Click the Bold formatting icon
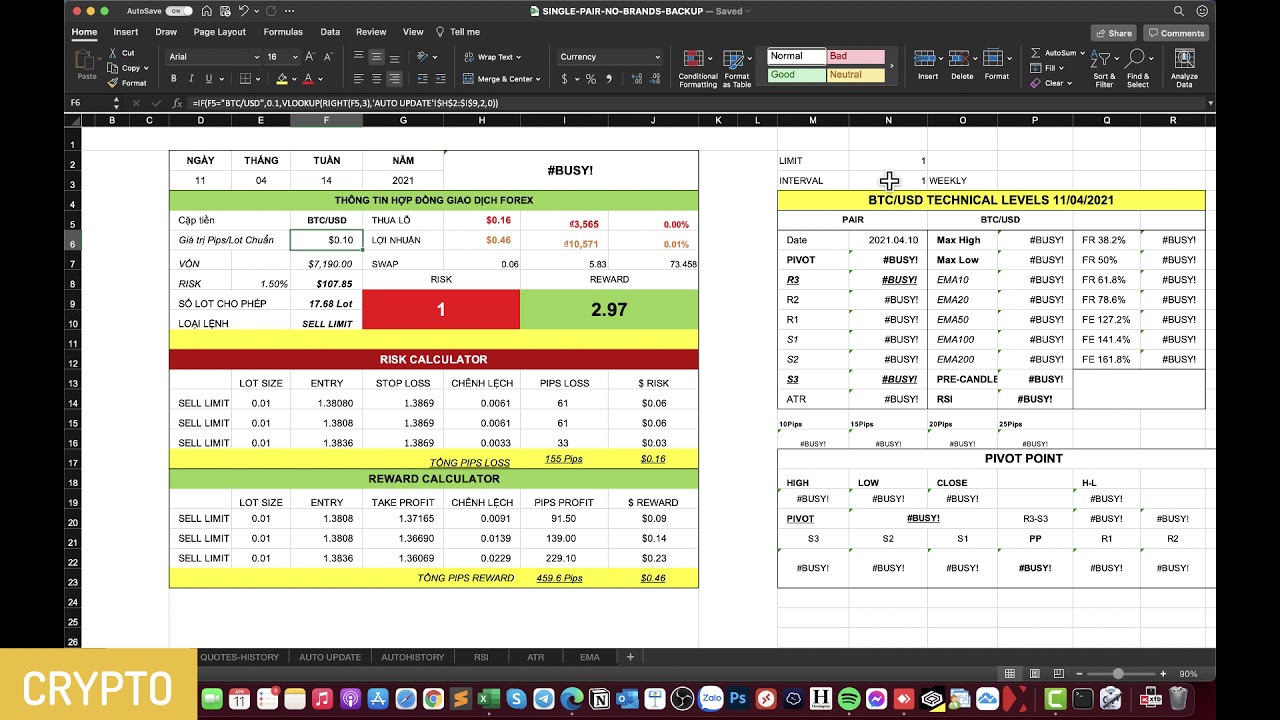This screenshot has height=720, width=1280. (x=173, y=79)
